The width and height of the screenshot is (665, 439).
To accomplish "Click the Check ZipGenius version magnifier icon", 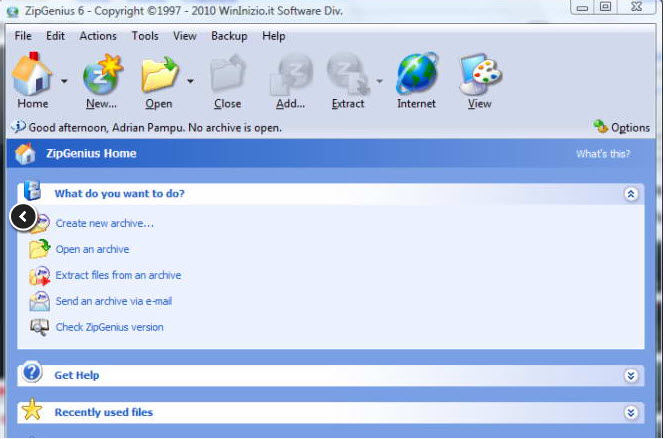I will pos(39,327).
